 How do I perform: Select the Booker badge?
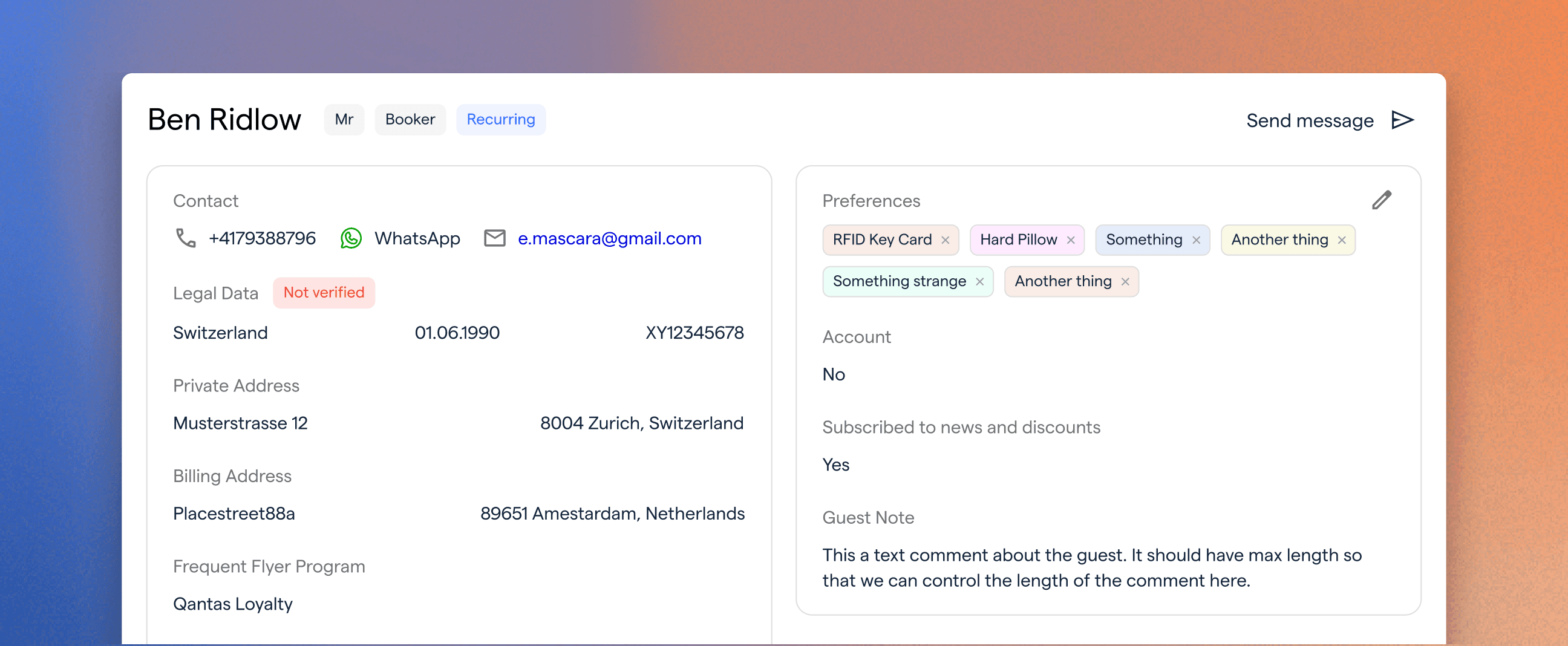410,119
